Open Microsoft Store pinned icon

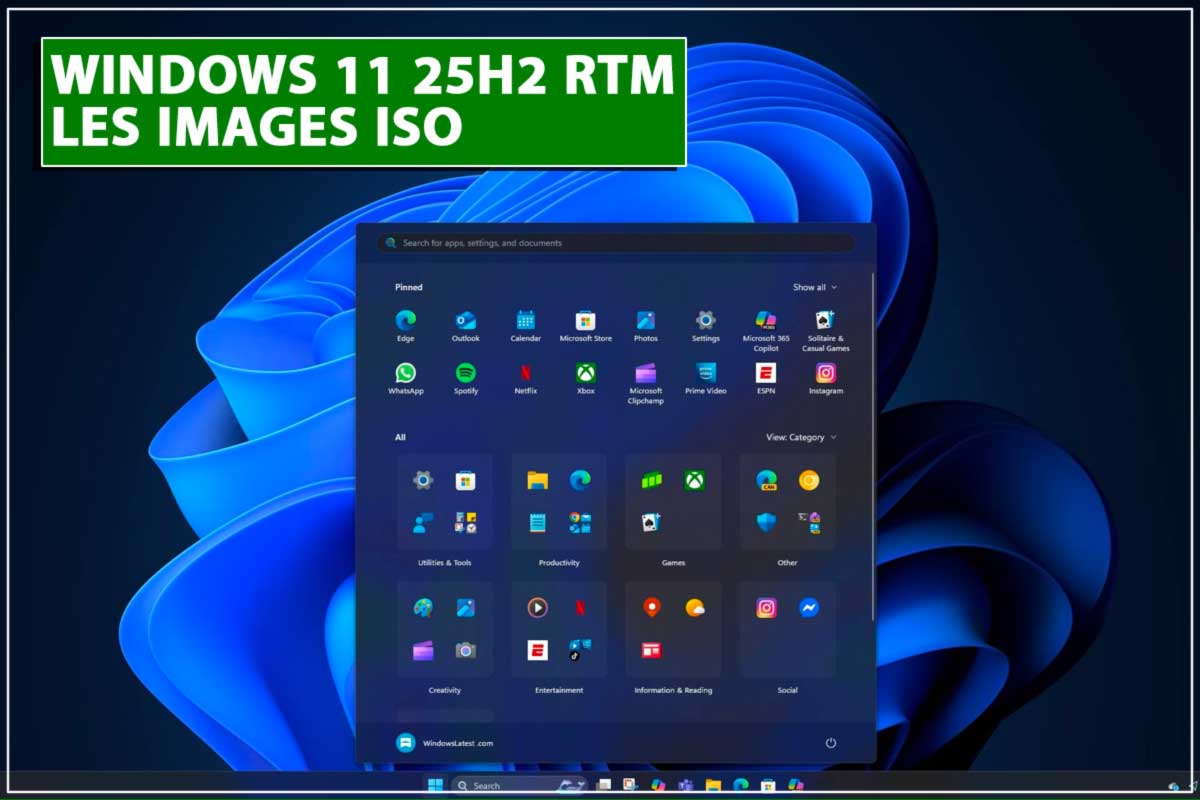585,321
